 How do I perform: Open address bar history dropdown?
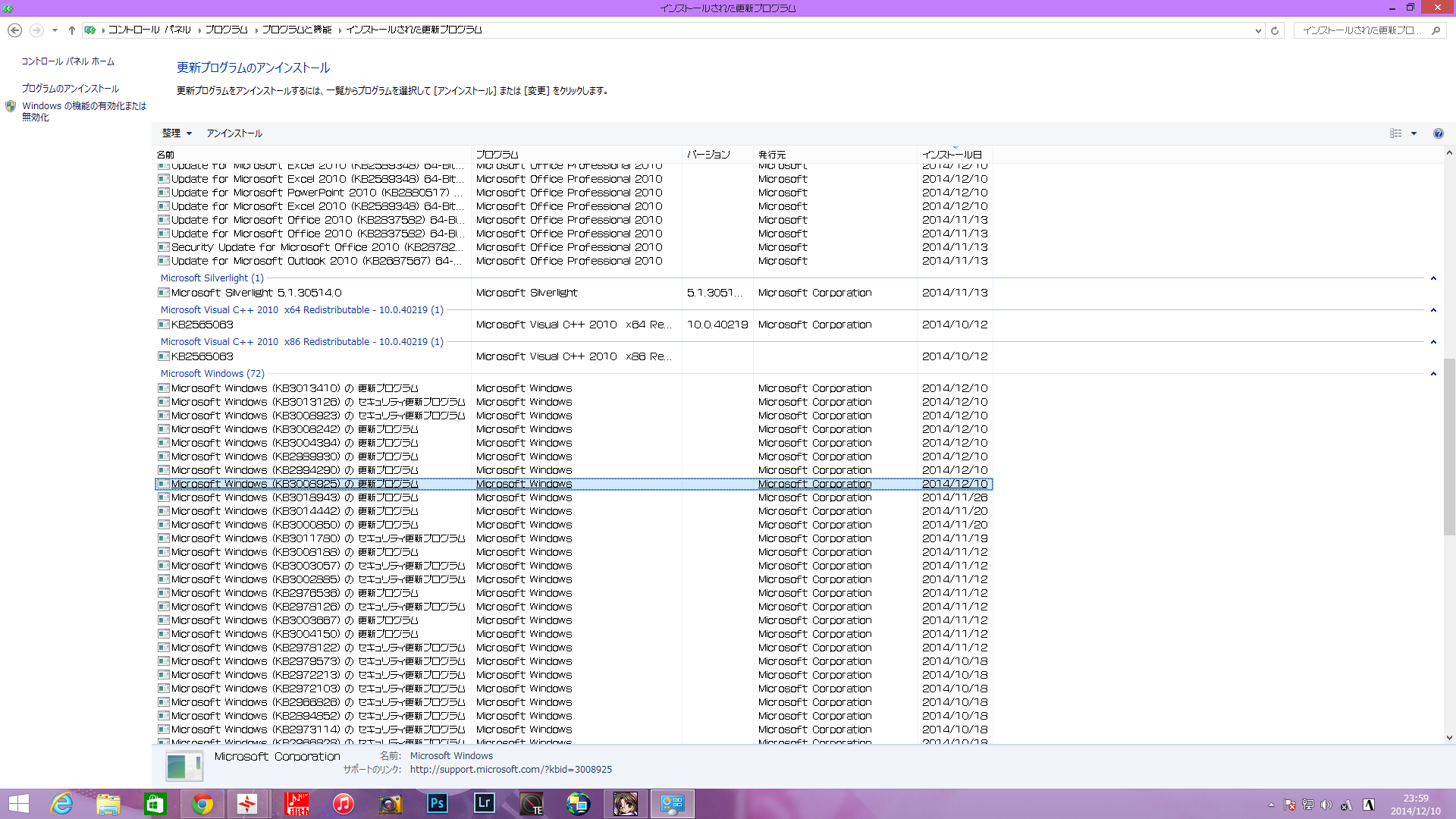click(1258, 30)
